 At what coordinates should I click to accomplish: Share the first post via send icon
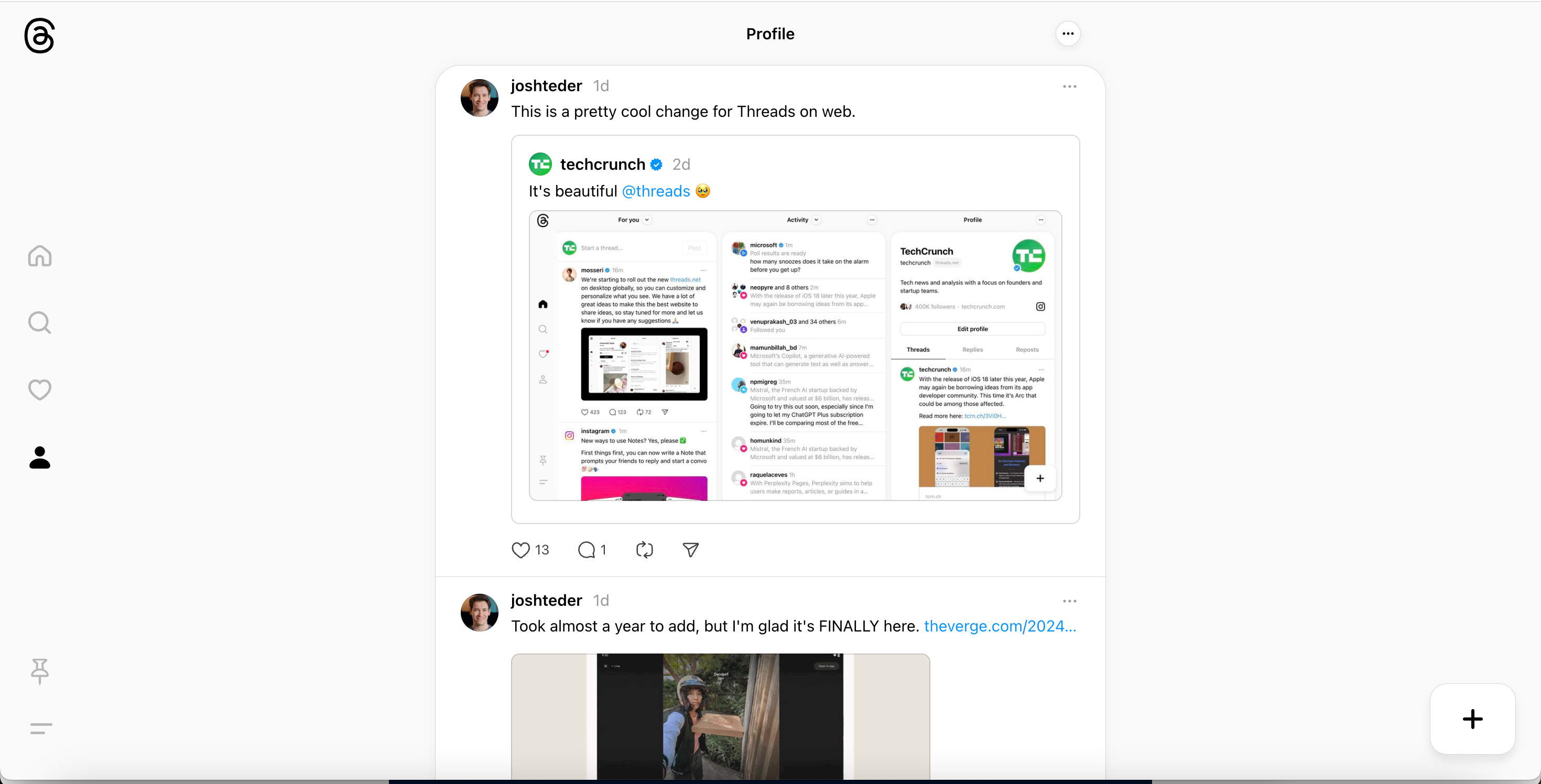[x=691, y=550]
